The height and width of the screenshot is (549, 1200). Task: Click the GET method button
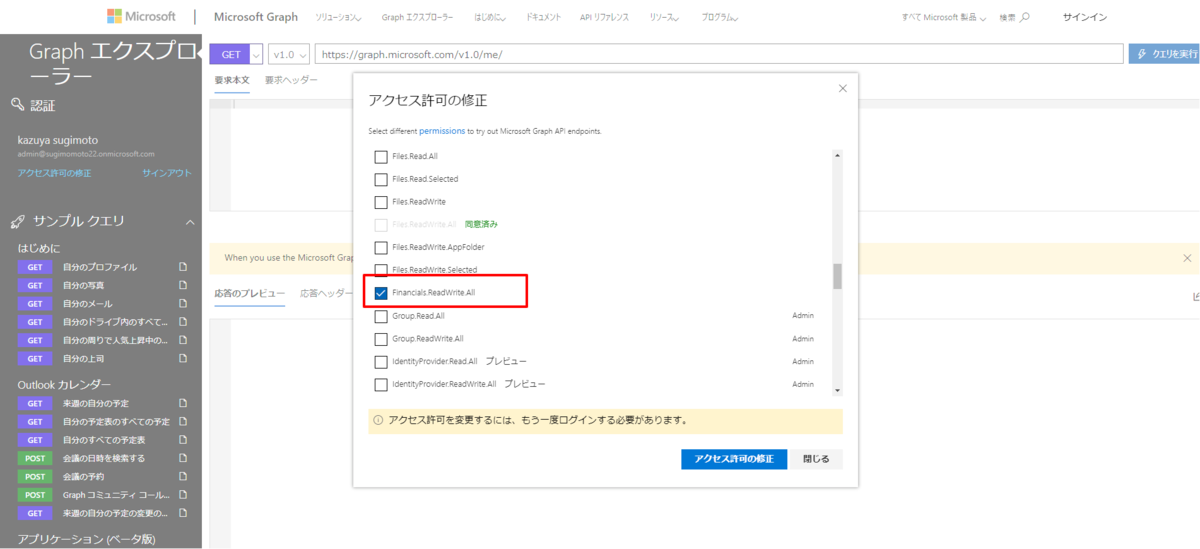pyautogui.click(x=230, y=54)
